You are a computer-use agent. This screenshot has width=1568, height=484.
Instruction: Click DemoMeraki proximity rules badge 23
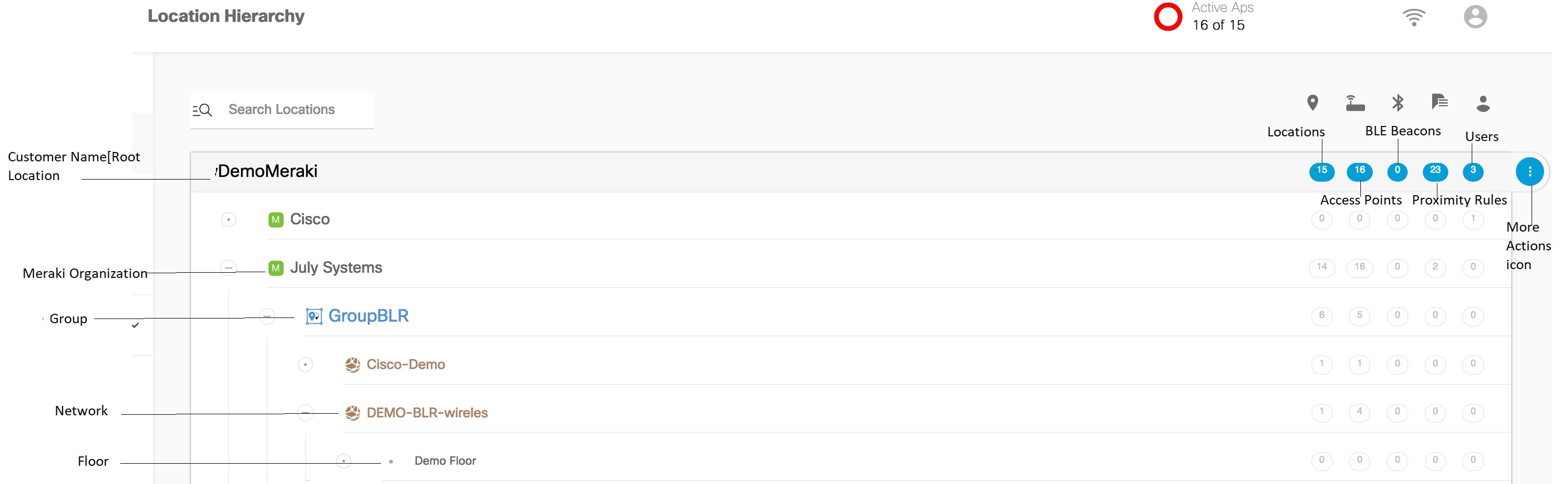pyautogui.click(x=1435, y=172)
